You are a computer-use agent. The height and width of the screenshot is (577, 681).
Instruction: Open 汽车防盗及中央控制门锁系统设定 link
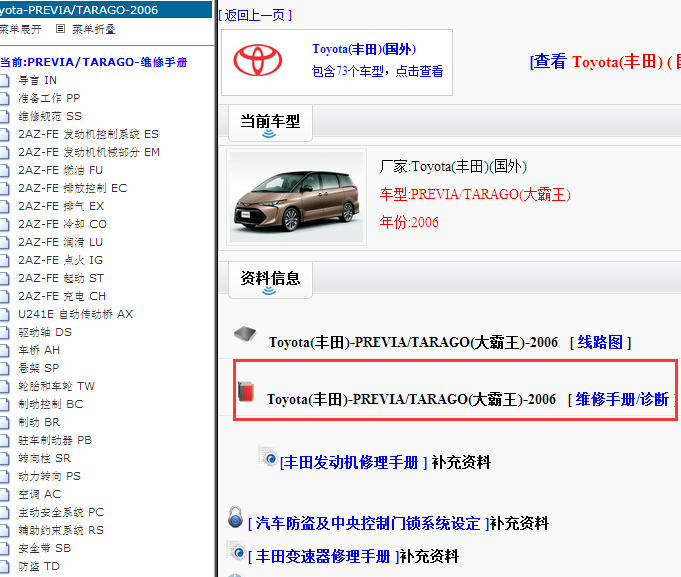(x=369, y=523)
